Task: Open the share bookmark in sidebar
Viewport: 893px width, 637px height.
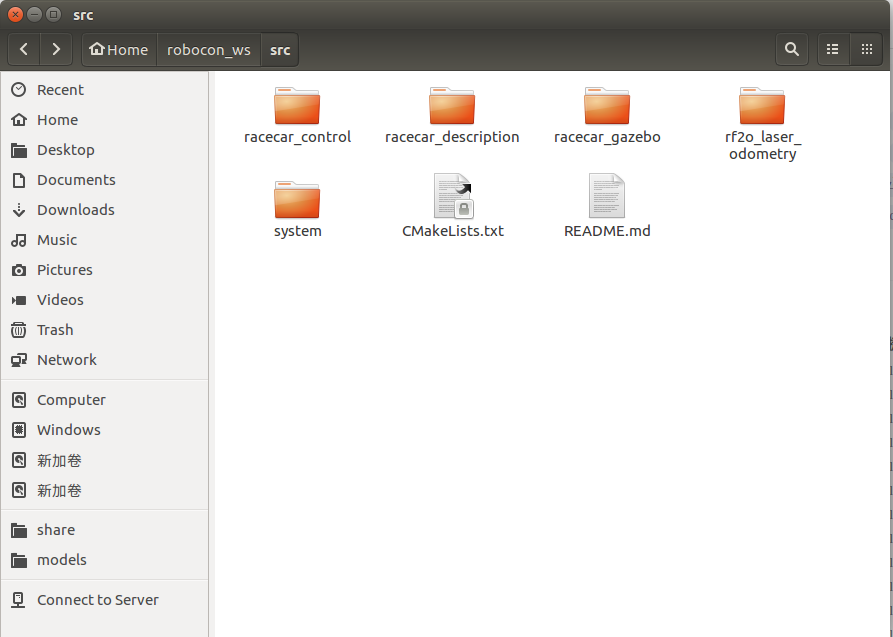Action: click(x=105, y=530)
